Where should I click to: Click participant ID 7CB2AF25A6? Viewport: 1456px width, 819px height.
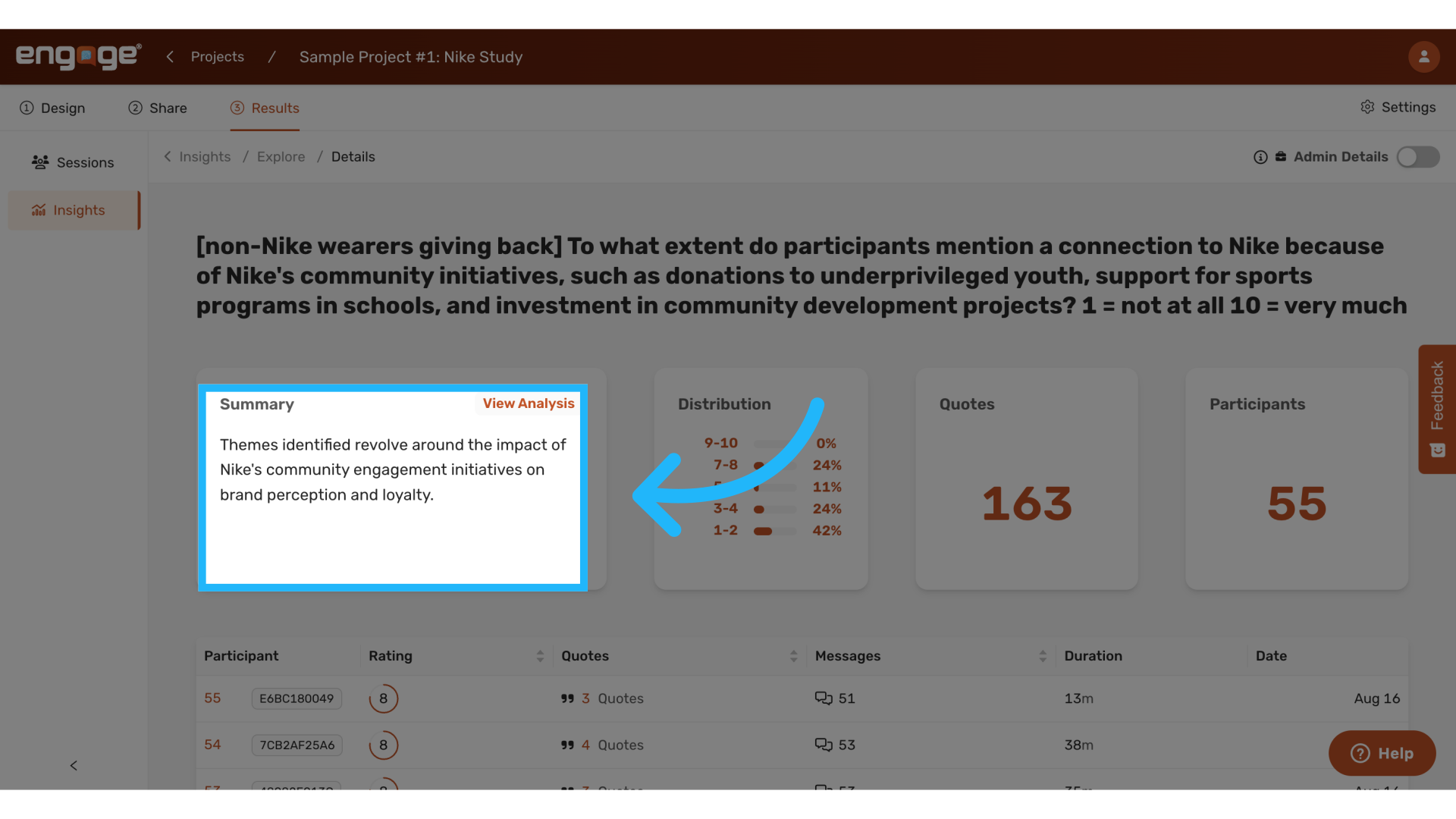[x=297, y=745]
